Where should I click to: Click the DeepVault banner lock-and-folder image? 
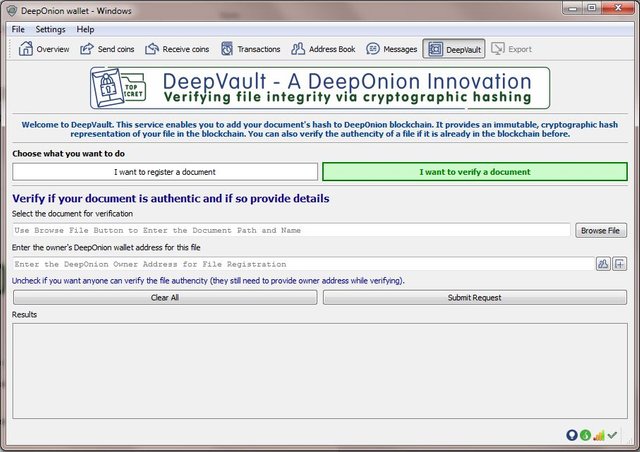[x=118, y=88]
